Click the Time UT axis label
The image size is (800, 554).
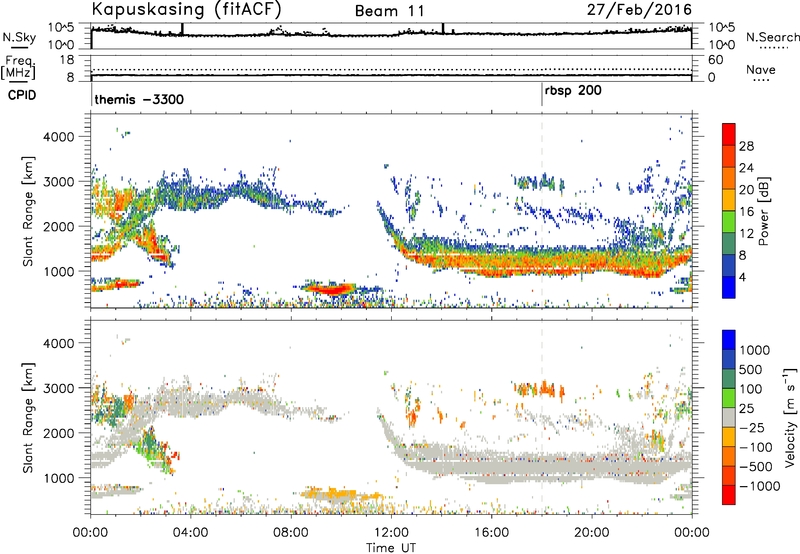[x=391, y=548]
